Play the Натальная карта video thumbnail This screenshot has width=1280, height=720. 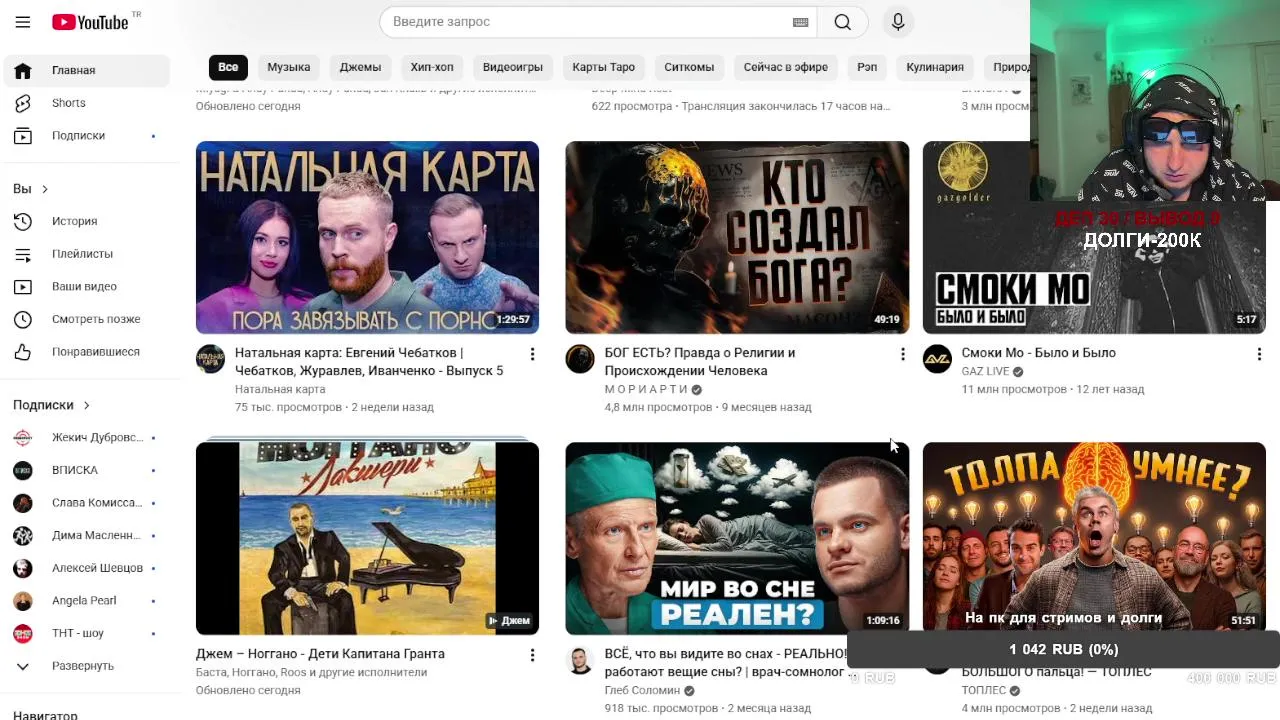367,237
